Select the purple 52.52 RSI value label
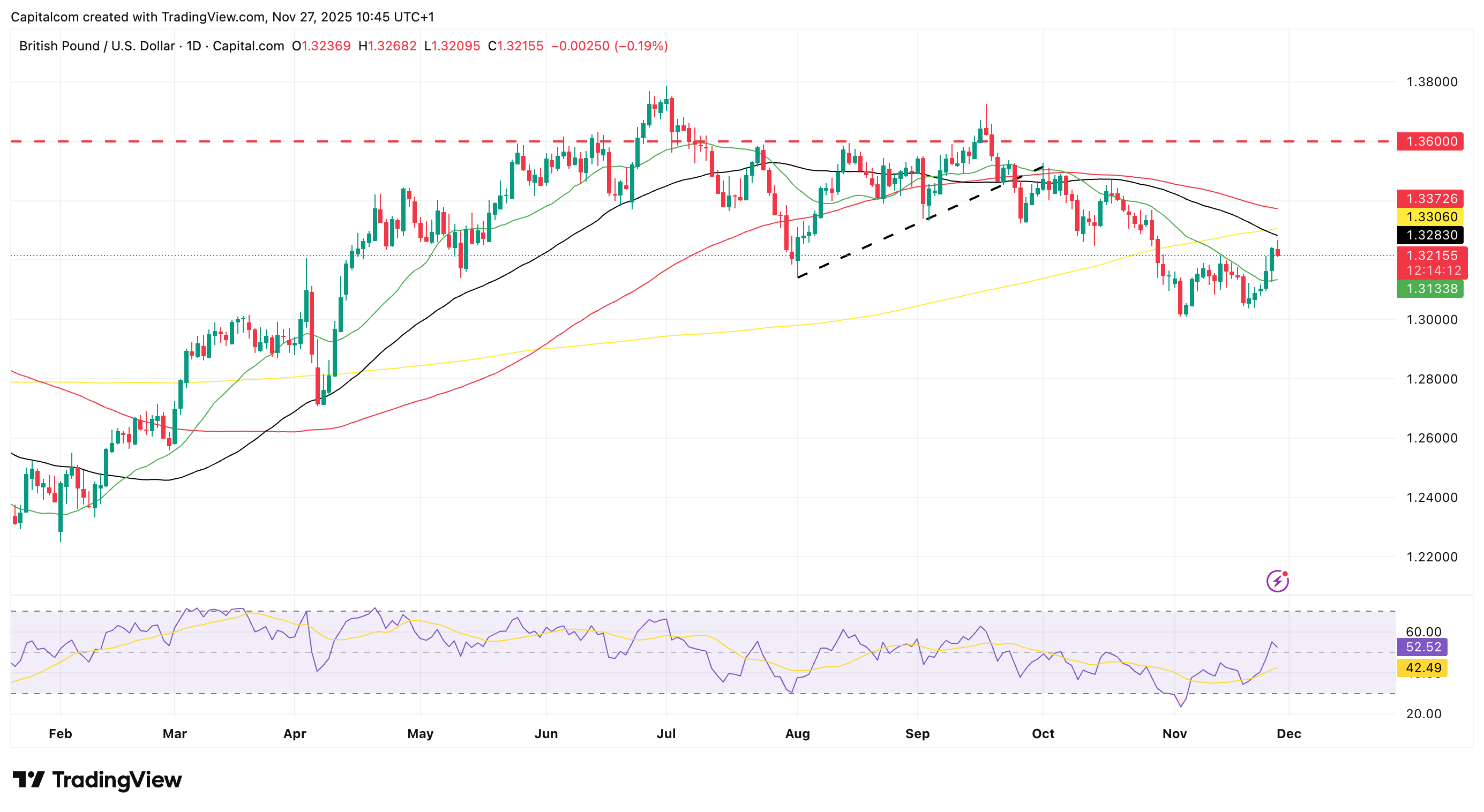1484x812 pixels. click(1423, 646)
